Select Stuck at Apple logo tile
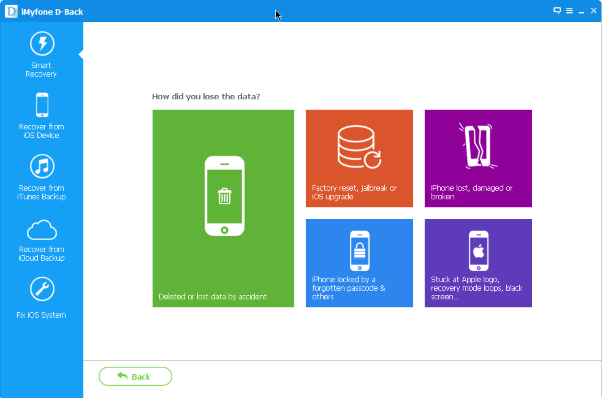 click(478, 263)
